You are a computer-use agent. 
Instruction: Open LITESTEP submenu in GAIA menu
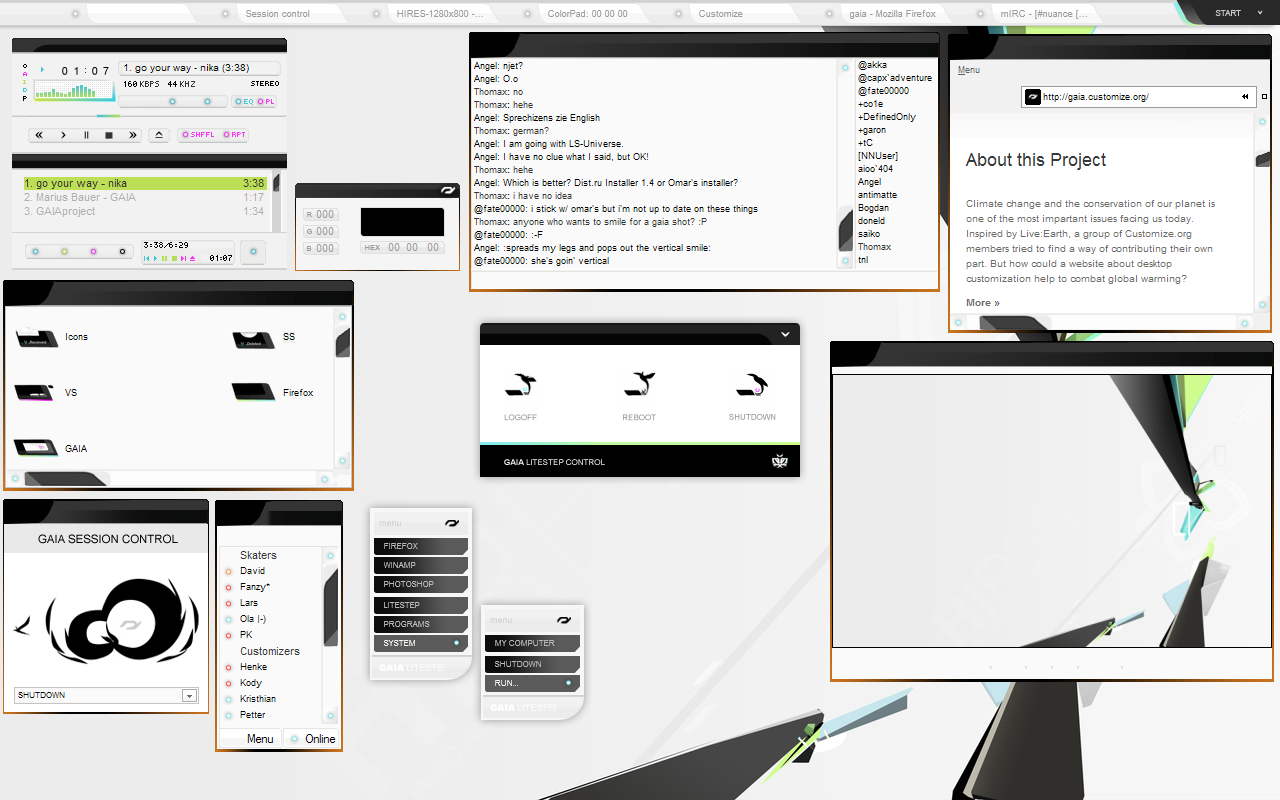[421, 605]
